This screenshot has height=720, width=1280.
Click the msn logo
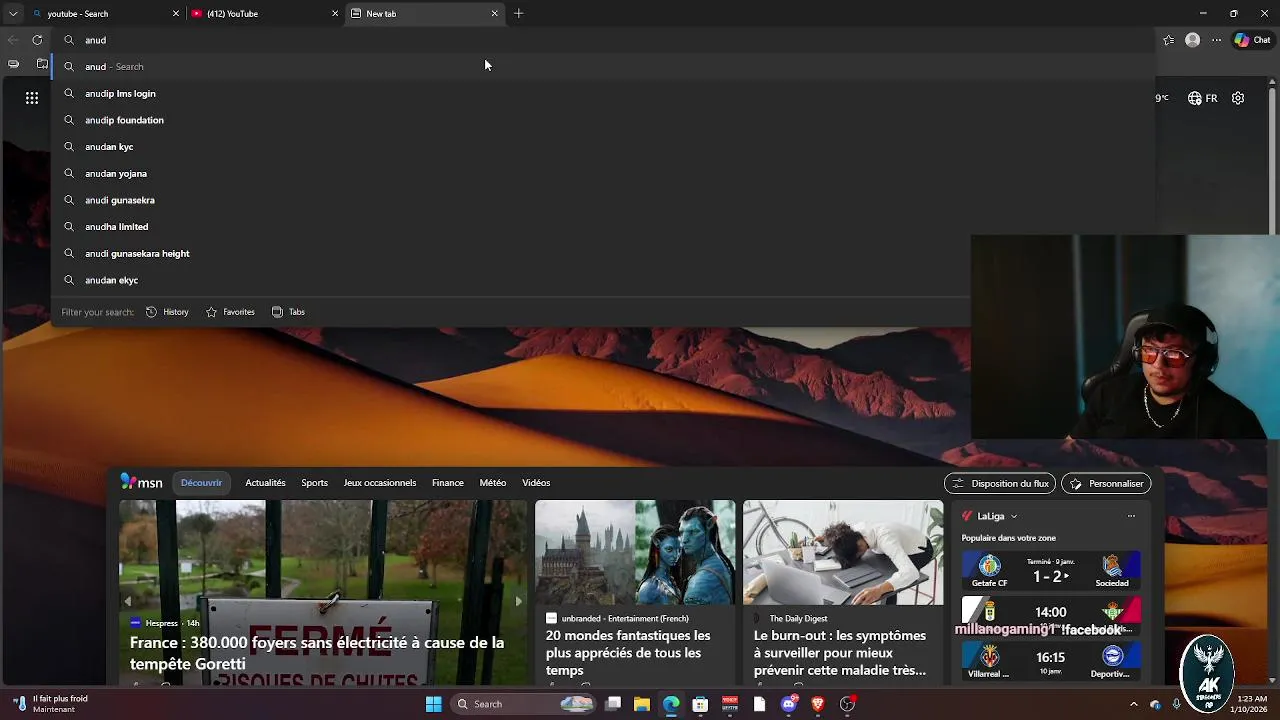coord(141,482)
